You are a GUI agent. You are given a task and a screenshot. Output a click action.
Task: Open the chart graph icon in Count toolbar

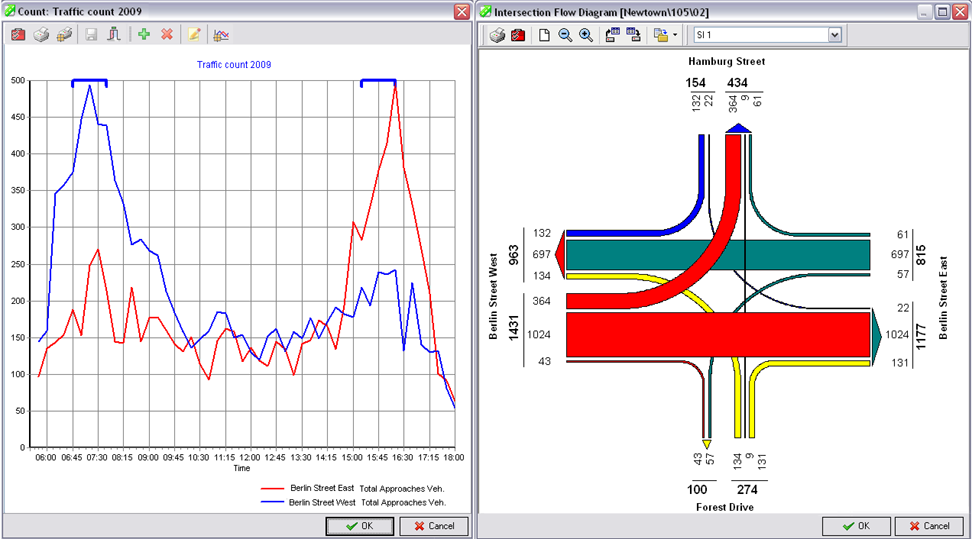coord(221,35)
